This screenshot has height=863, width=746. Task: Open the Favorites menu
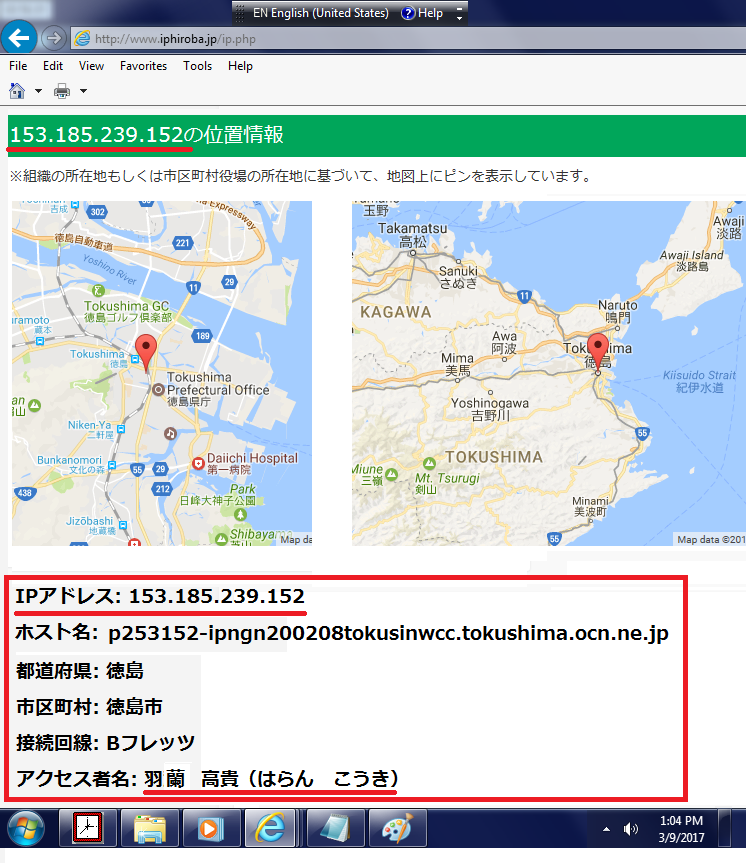pyautogui.click(x=143, y=66)
